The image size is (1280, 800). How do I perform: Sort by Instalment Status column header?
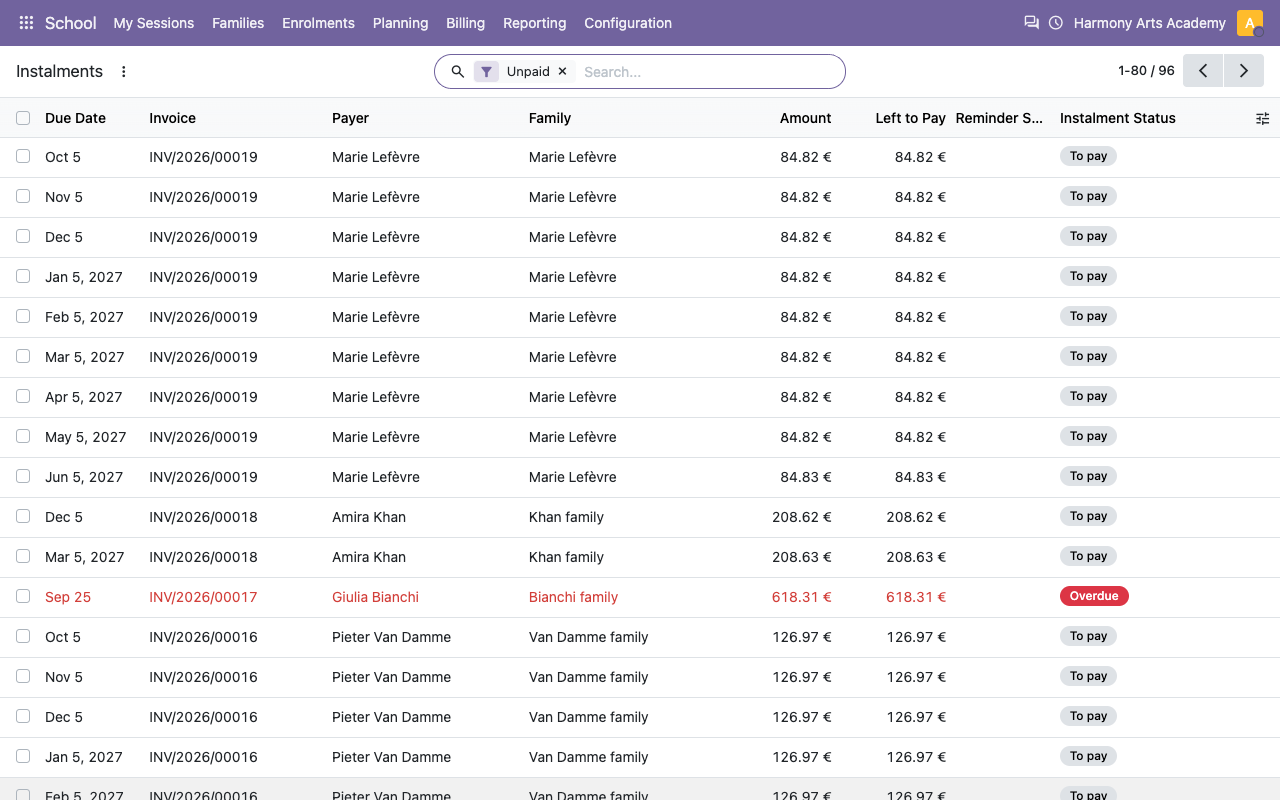tap(1118, 118)
